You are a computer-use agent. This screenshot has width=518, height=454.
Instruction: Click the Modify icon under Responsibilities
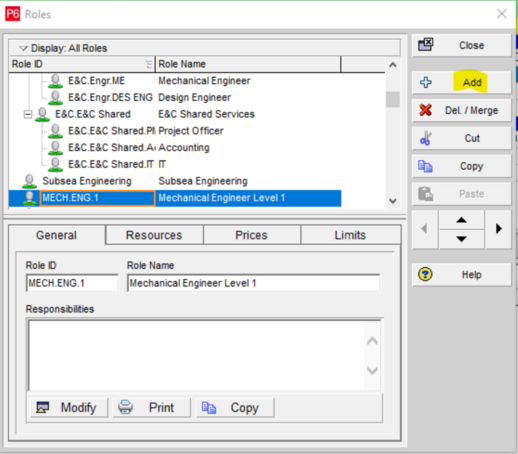pyautogui.click(x=43, y=407)
